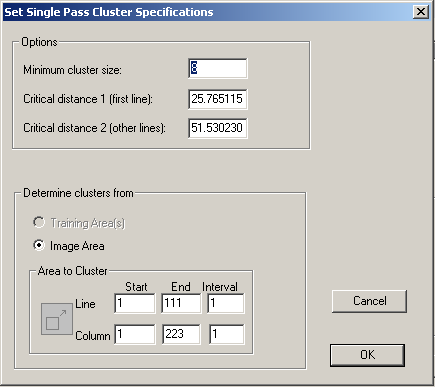Image resolution: width=435 pixels, height=387 pixels.
Task: Click the Line Interval field
Action: point(226,303)
